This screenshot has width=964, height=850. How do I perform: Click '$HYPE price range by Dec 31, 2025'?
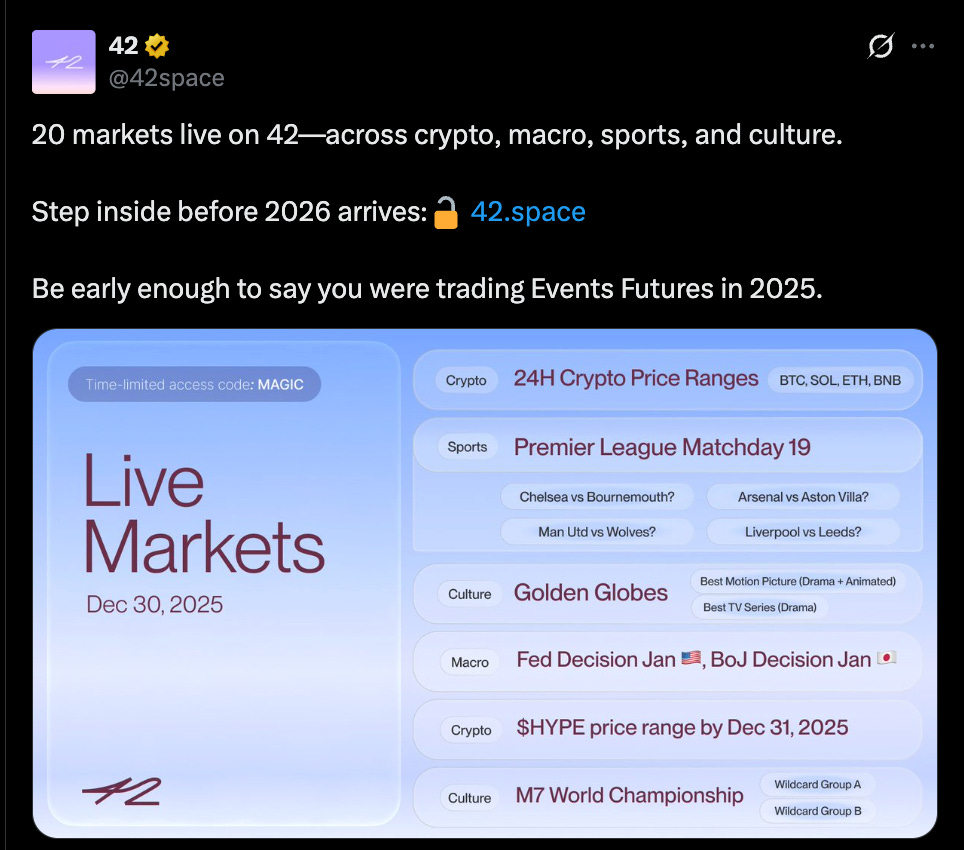pyautogui.click(x=682, y=728)
